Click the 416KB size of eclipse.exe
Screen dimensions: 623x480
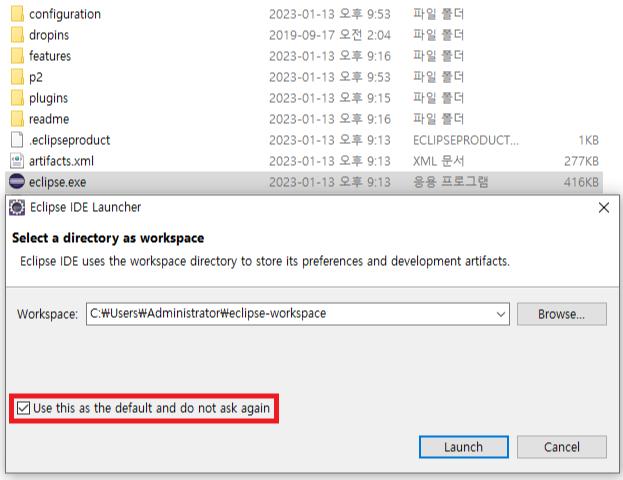coord(581,182)
